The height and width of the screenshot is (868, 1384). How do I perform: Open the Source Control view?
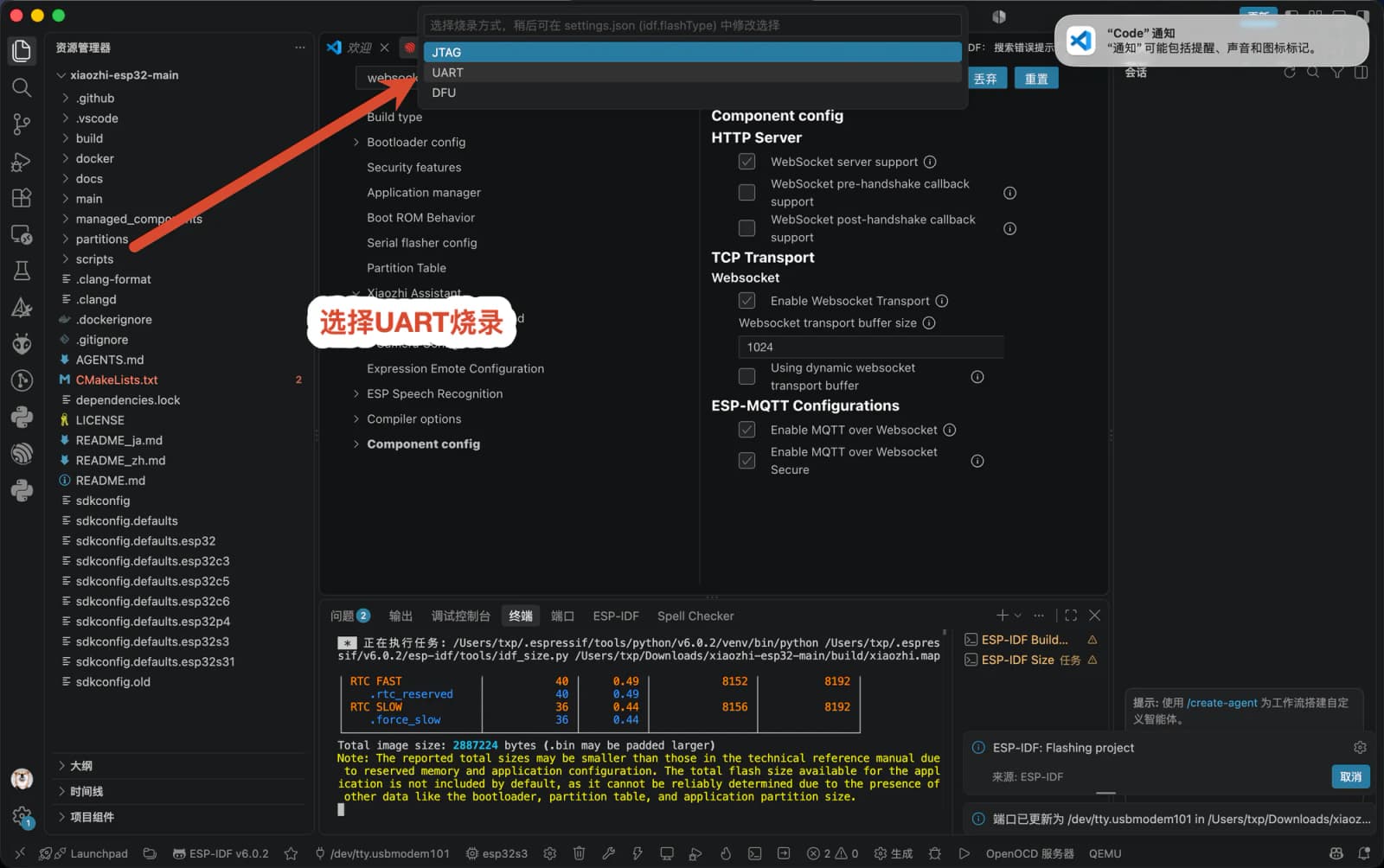point(22,124)
